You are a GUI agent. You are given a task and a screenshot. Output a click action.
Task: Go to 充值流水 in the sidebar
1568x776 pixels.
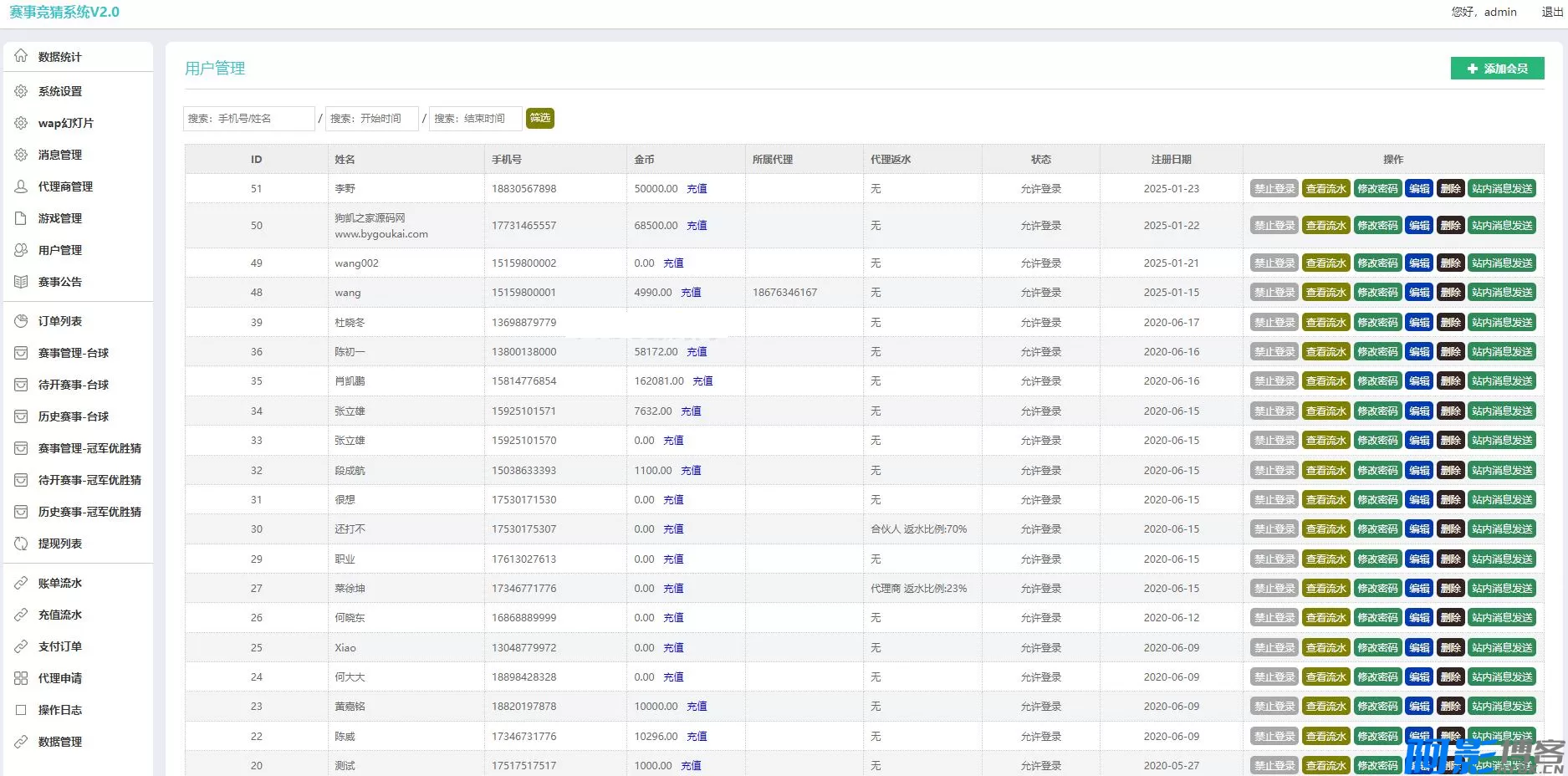coord(60,615)
